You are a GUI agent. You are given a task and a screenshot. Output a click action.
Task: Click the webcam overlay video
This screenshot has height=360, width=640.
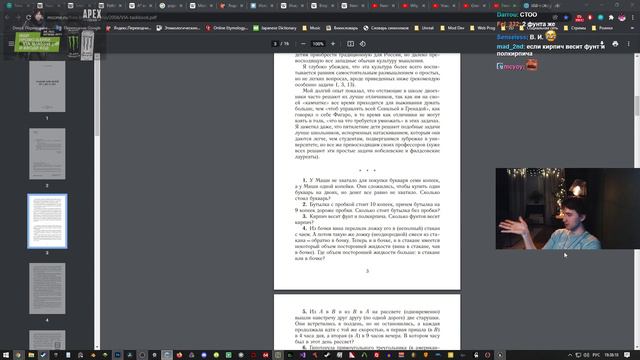(x=568, y=209)
